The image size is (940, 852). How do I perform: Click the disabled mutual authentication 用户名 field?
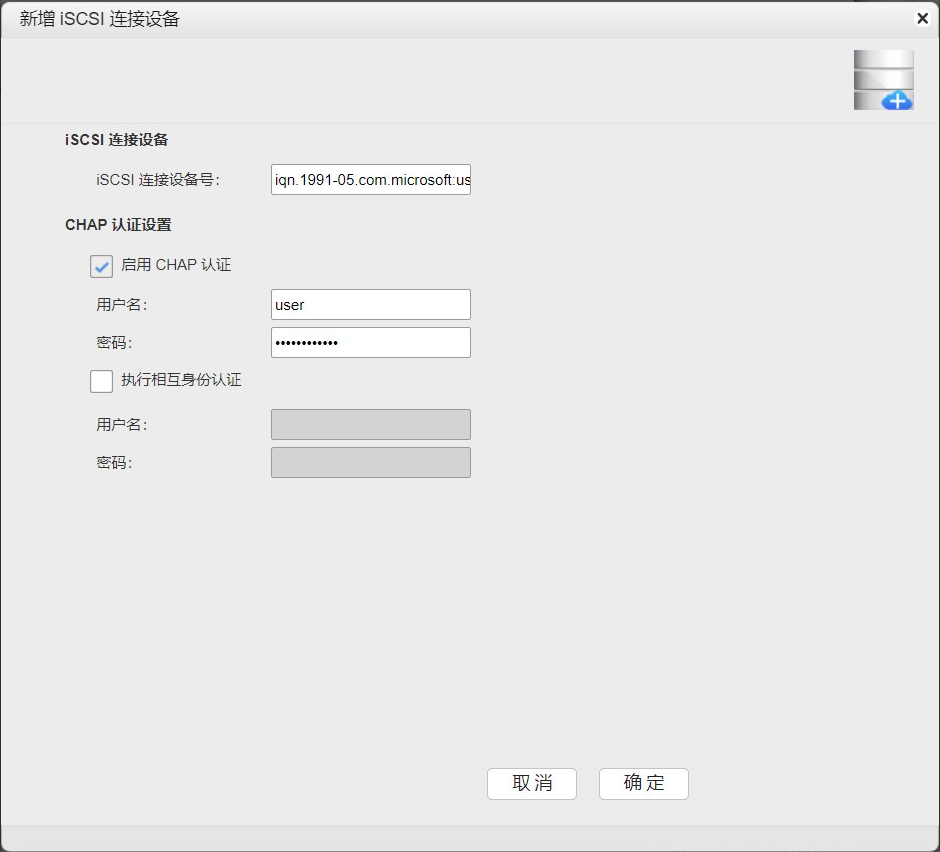[x=370, y=425]
